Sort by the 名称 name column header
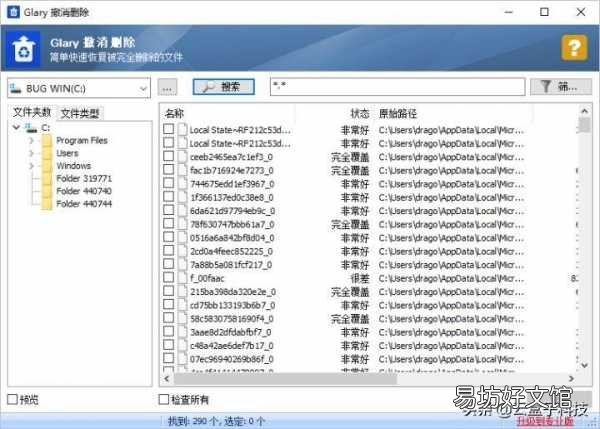Screen dimensions: 600x429 tap(174, 114)
